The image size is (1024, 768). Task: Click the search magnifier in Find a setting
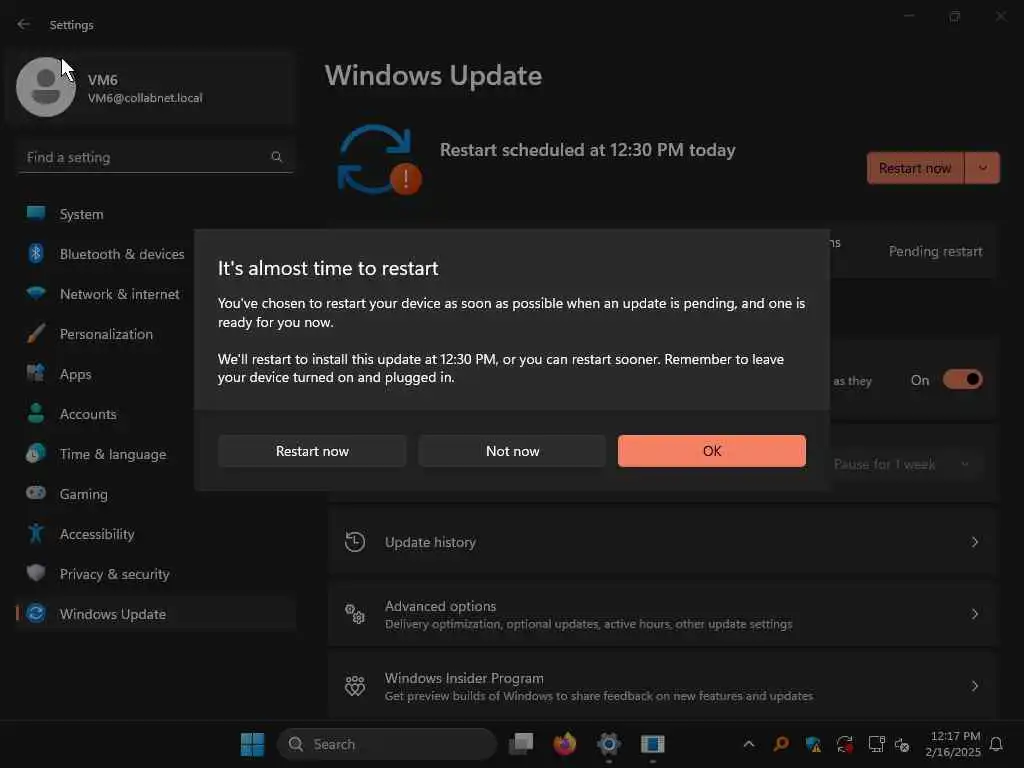coord(276,157)
